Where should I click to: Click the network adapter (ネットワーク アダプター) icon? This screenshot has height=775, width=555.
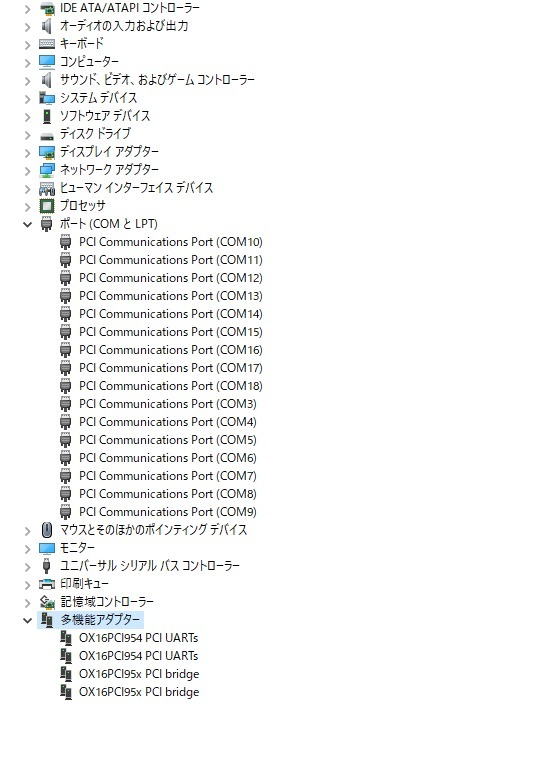(x=47, y=170)
